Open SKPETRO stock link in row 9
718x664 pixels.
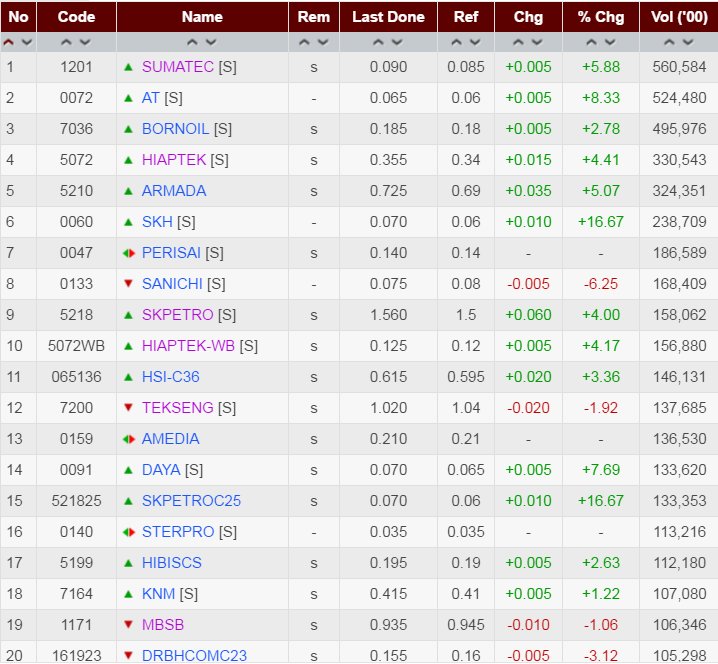coord(178,315)
